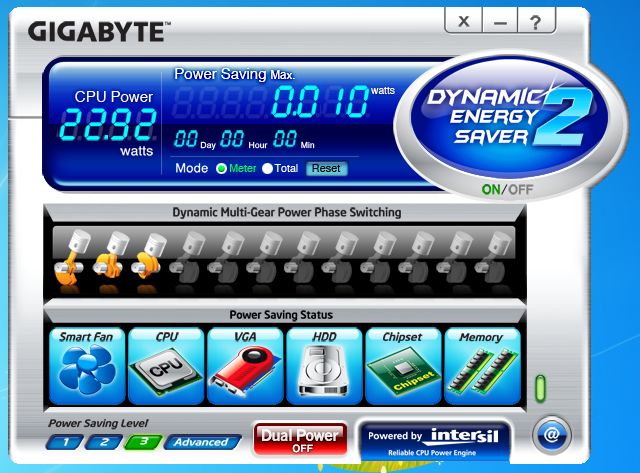Open the Memory power saving tile
Screen dimensions: 640x473
click(482, 366)
